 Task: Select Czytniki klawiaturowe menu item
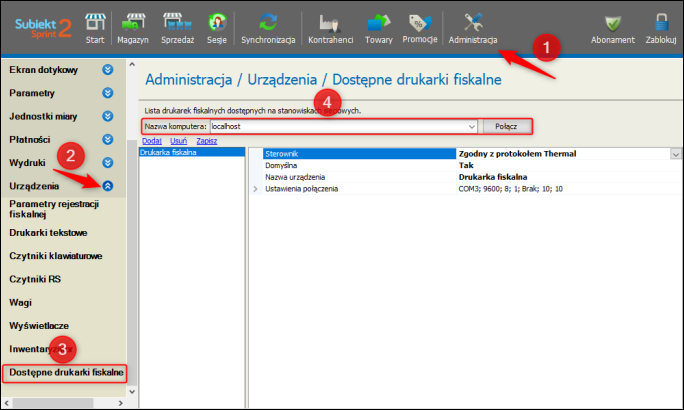coord(56,256)
